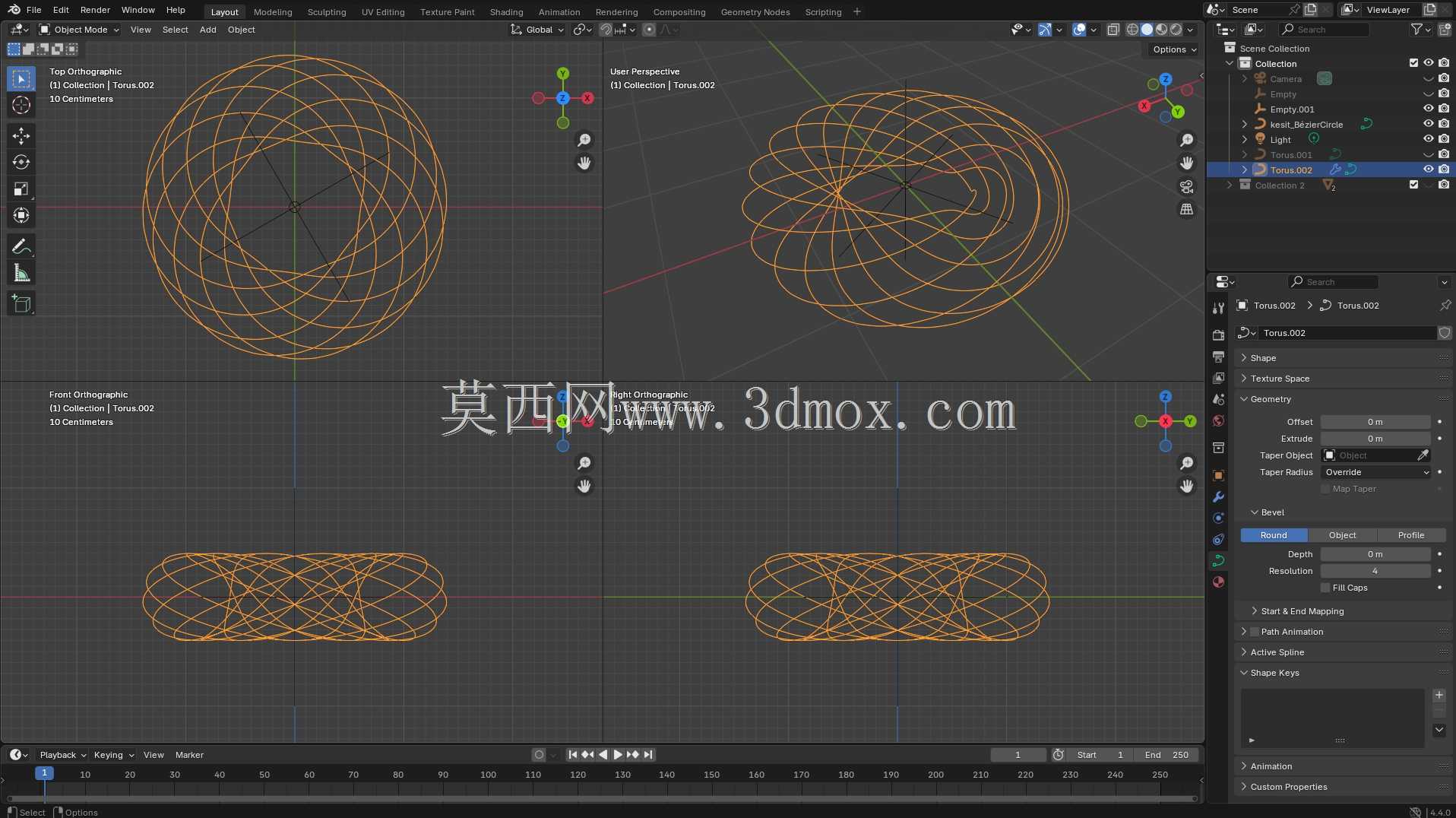1456x818 pixels.
Task: Open the Render properties tab icon
Action: tap(1218, 335)
